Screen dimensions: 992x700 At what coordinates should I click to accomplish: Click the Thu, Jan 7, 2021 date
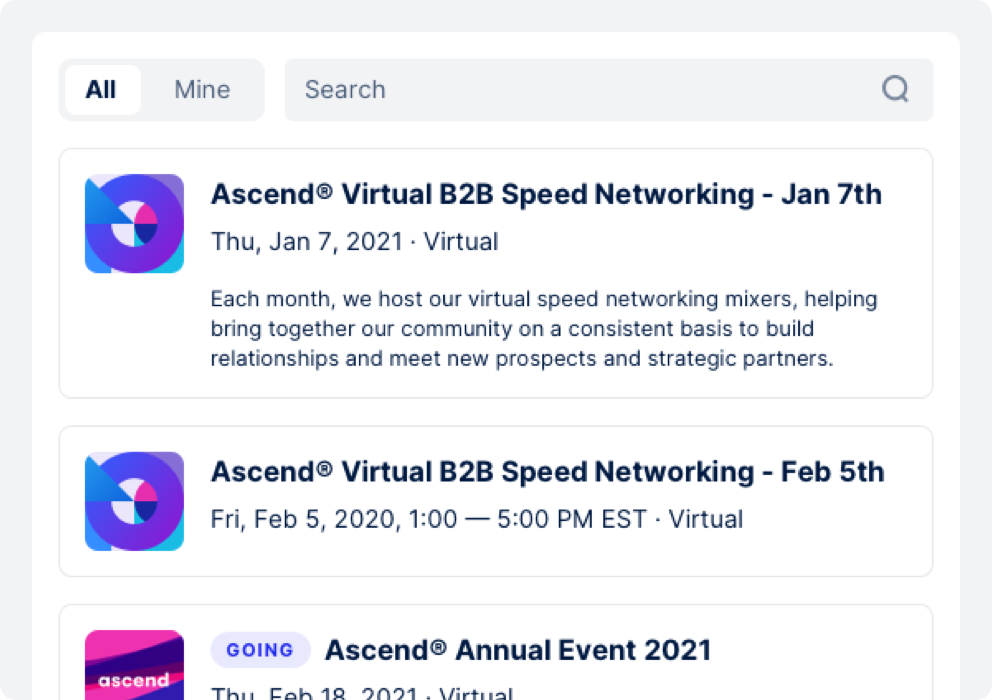[x=306, y=242]
